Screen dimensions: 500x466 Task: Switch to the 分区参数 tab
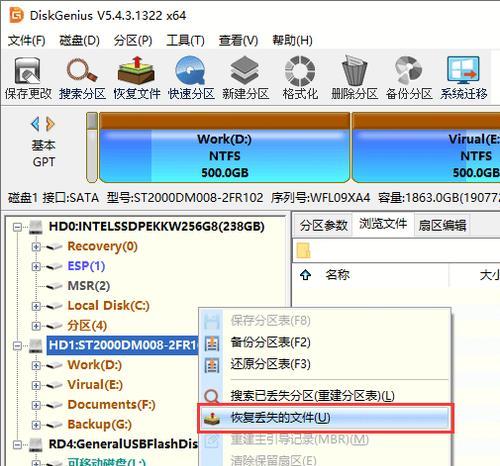[x=323, y=226]
